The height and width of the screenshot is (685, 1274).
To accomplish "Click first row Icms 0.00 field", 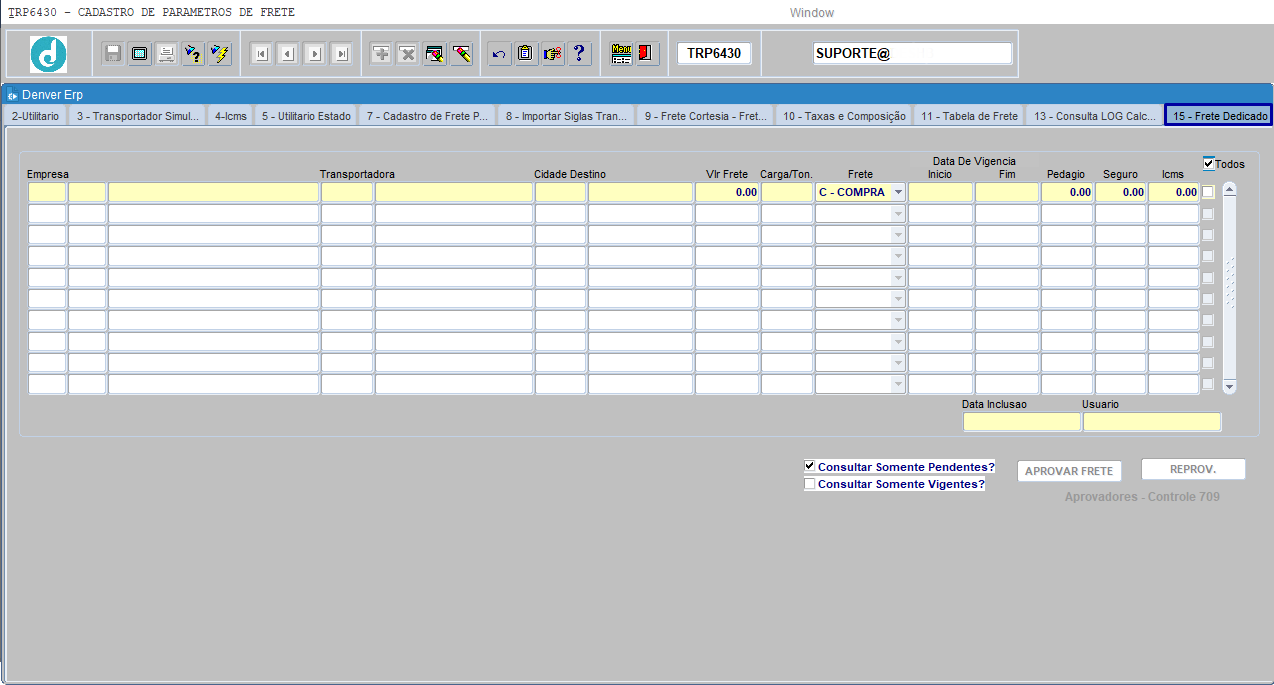I will coord(1173,192).
